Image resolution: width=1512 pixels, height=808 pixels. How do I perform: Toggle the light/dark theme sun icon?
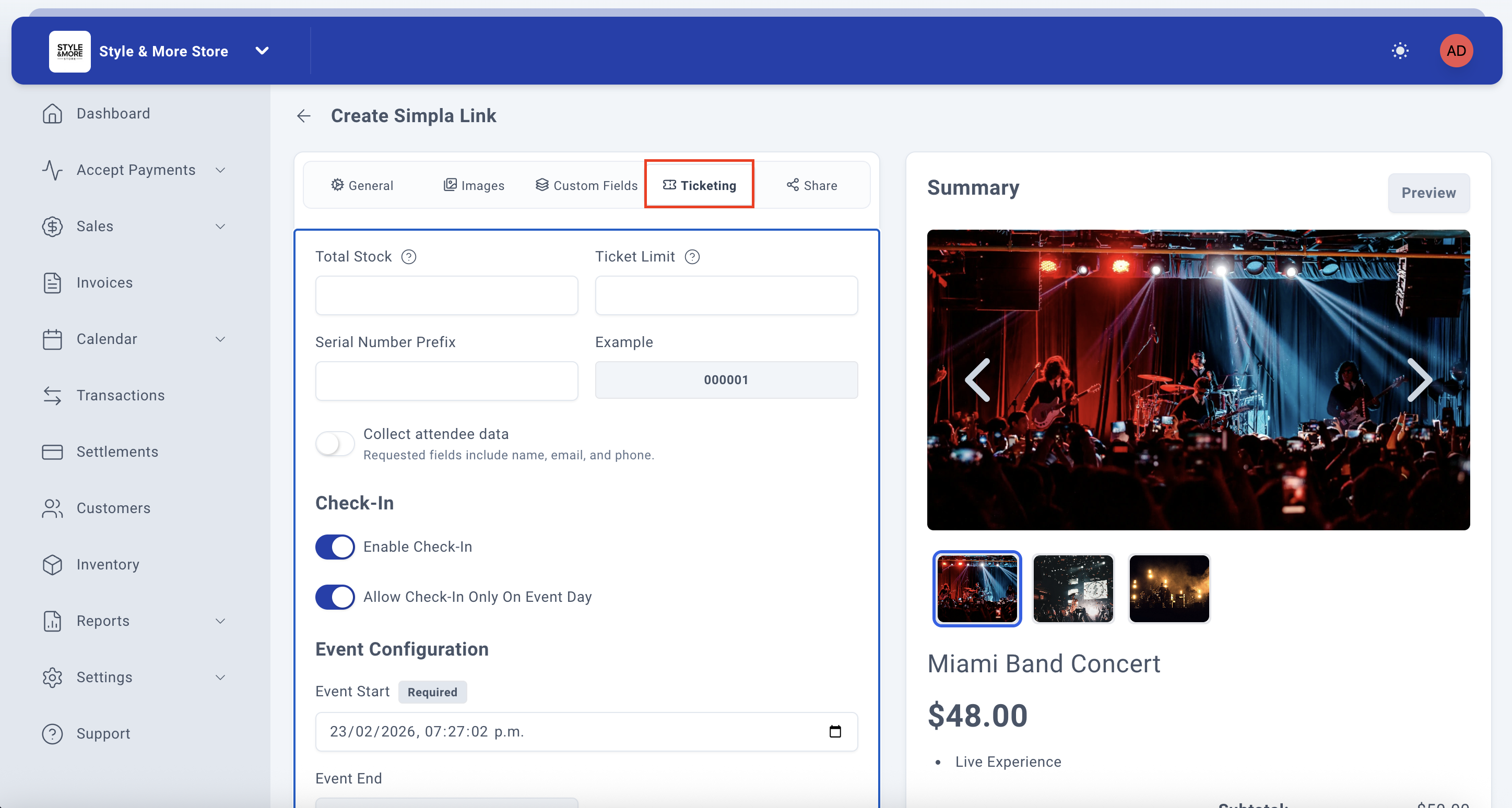point(1400,51)
